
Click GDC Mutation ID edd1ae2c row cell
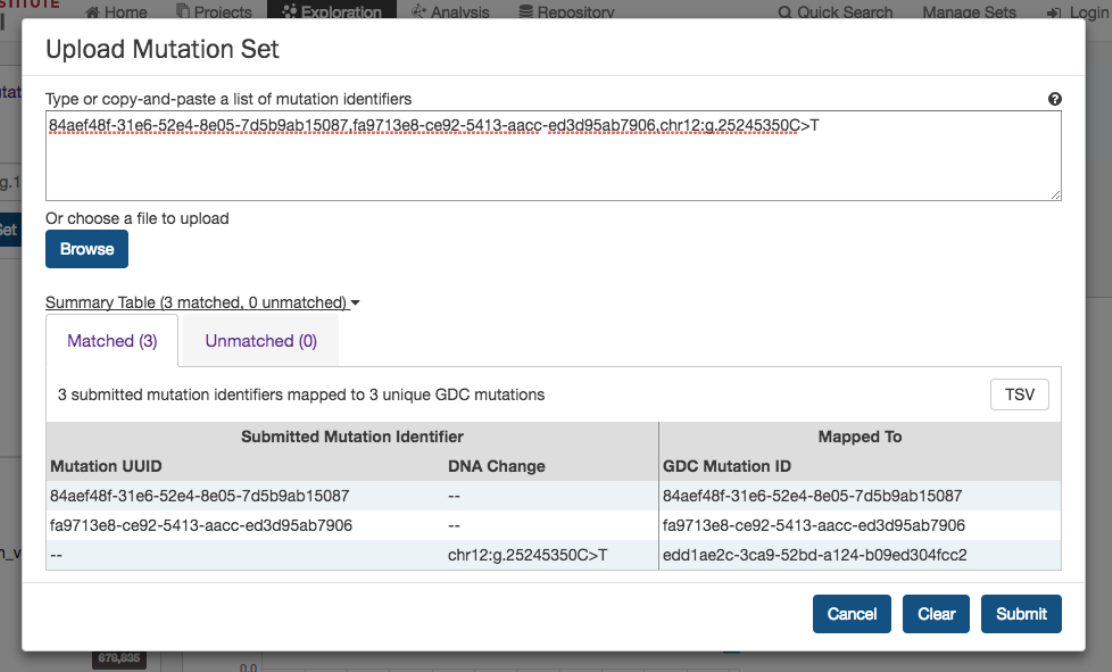click(x=815, y=555)
